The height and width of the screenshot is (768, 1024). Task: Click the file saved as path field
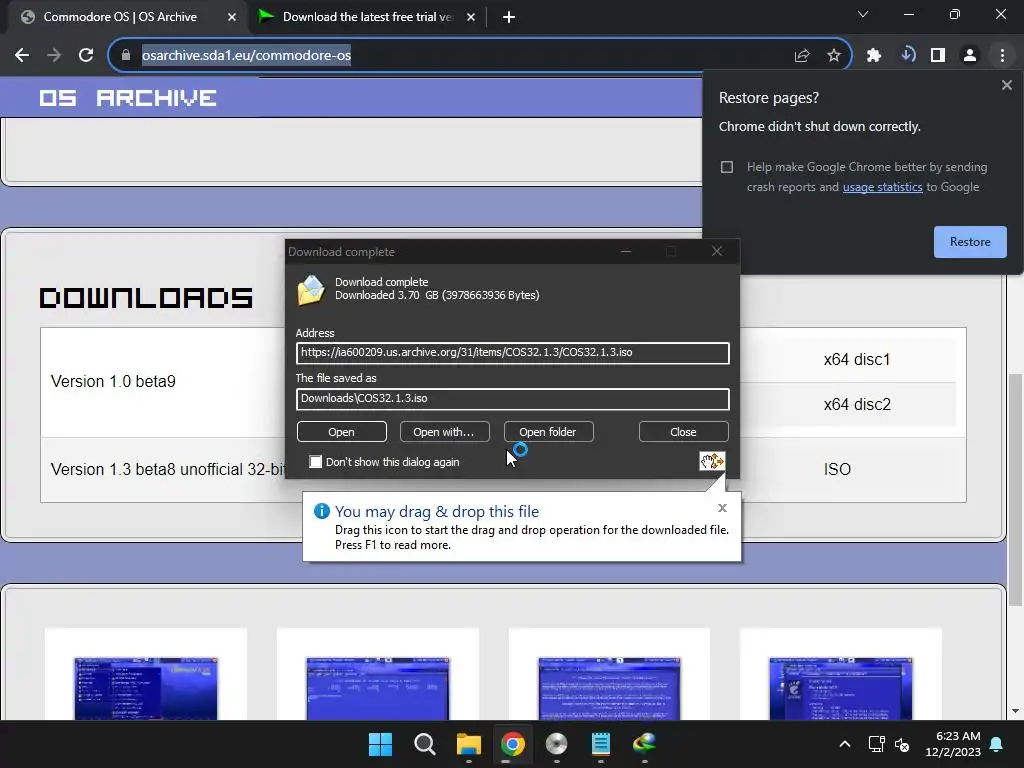pos(513,399)
